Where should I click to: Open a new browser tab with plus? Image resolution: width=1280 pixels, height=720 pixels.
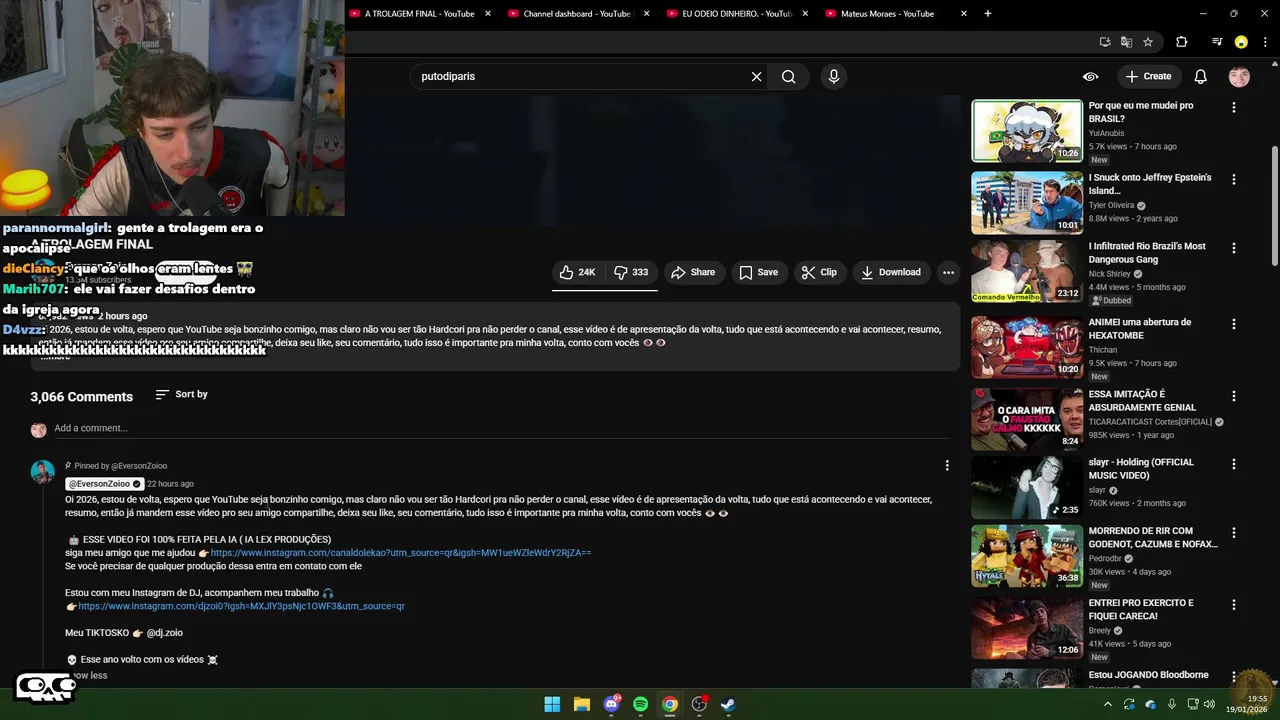pyautogui.click(x=988, y=13)
